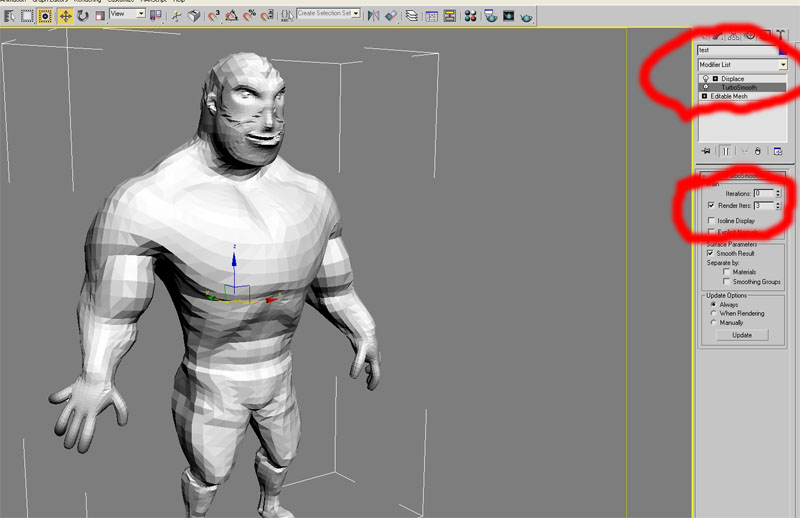
Task: Toggle the Render Iters checkbox
Action: [x=711, y=205]
